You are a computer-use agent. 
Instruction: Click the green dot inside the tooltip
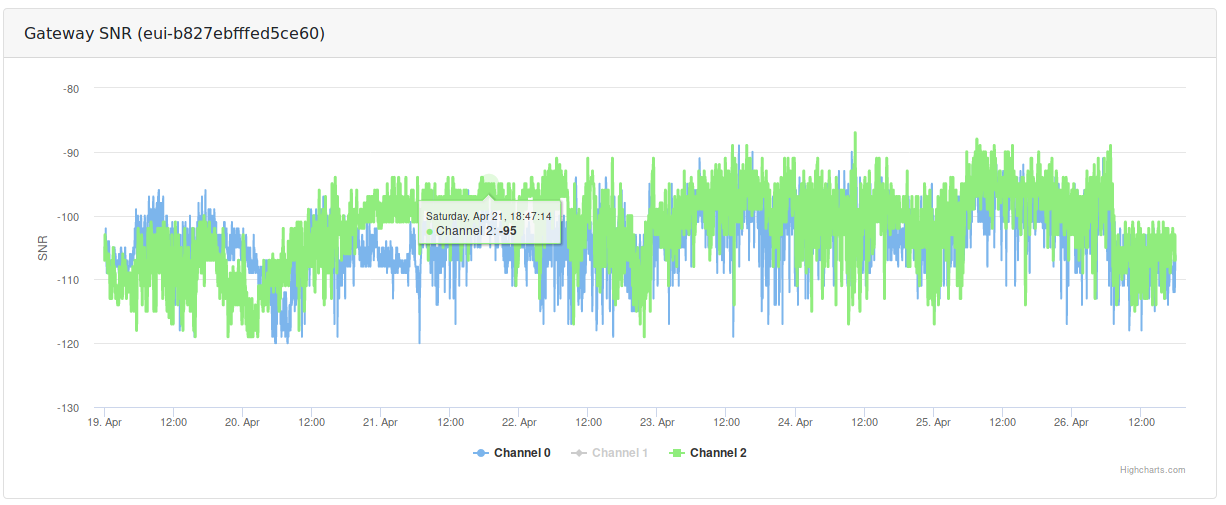coord(430,231)
